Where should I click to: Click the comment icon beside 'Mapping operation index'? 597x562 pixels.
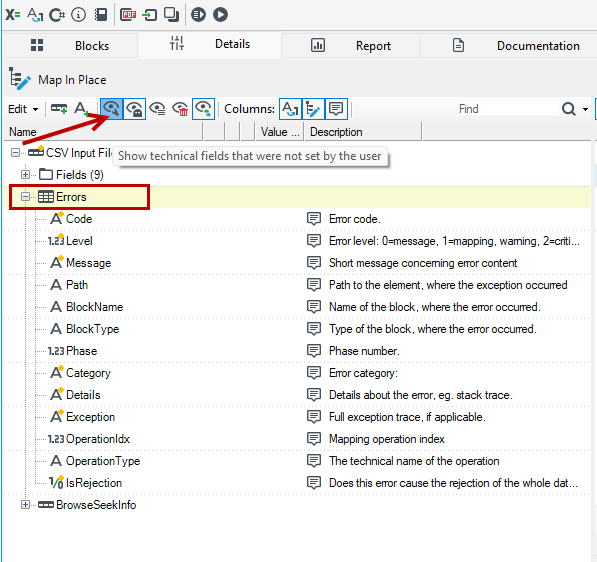[314, 439]
